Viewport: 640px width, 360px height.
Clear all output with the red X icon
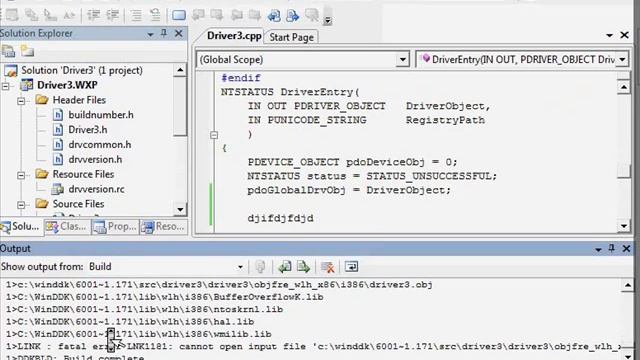(327, 267)
